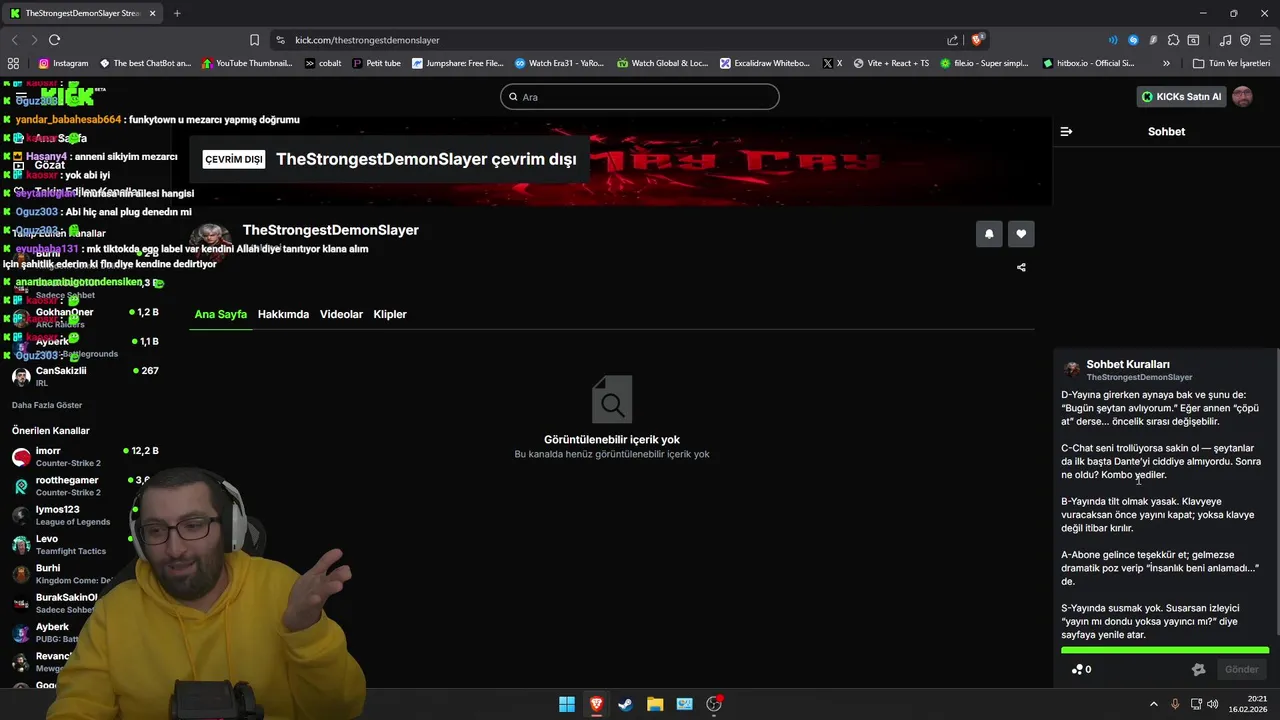Click the microphone icon in system tray
Screen dimensions: 1280x720
[1175, 704]
